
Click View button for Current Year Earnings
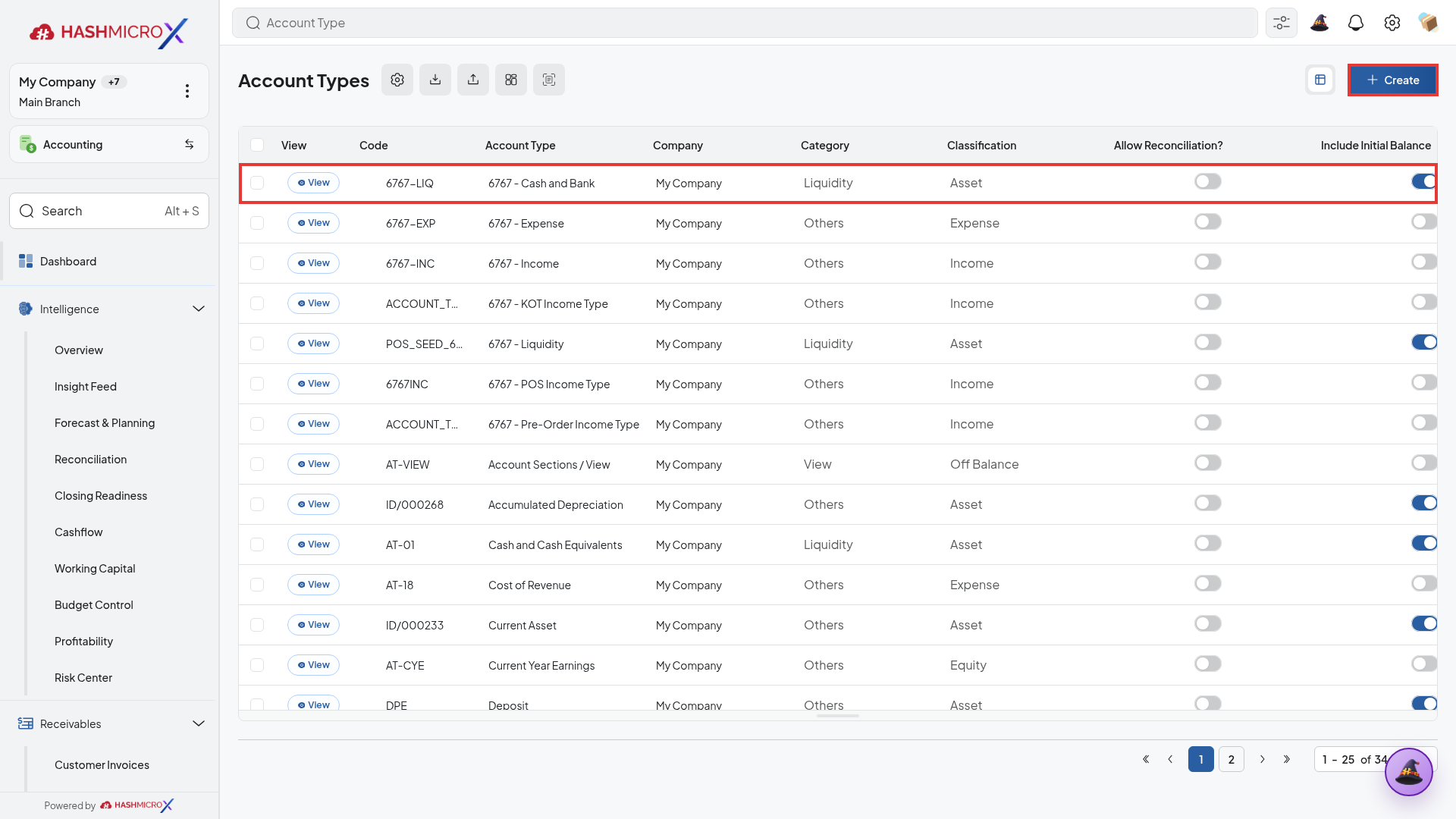coord(313,665)
